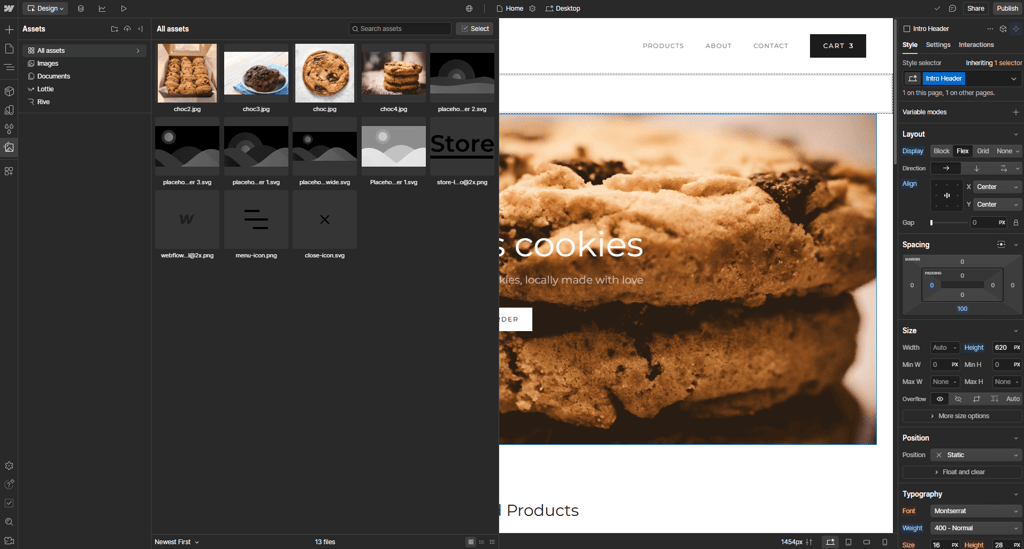The width and height of the screenshot is (1024, 549).
Task: Click the locale globe icon
Action: 469,8
